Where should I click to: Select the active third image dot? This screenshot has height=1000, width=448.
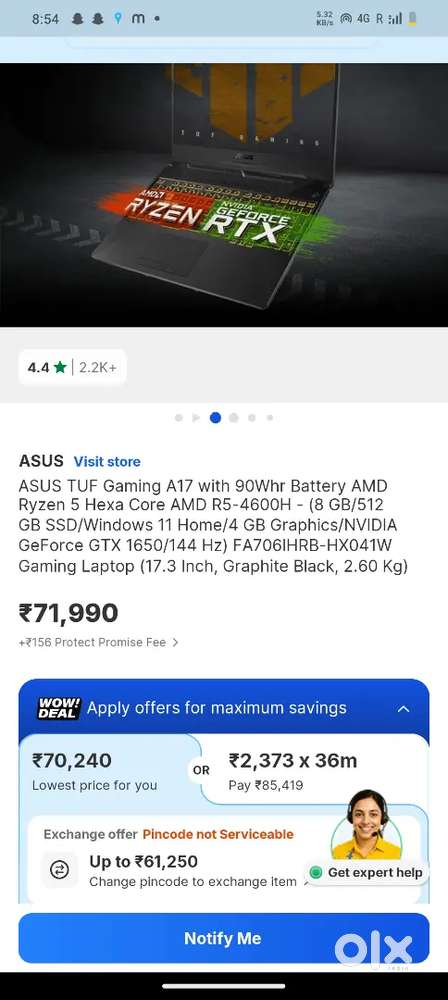point(216,418)
